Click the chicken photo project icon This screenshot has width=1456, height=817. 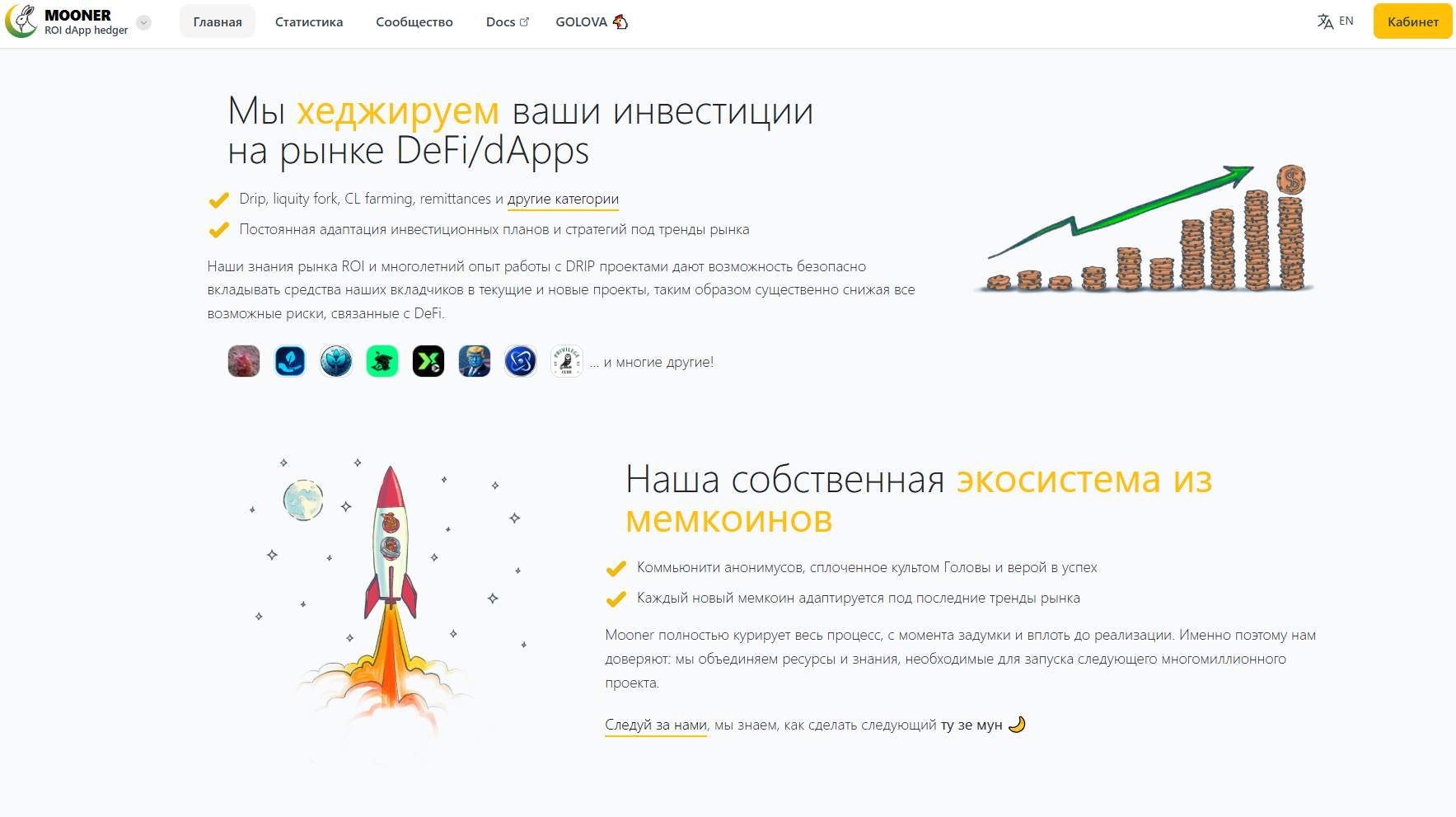pyautogui.click(x=244, y=361)
